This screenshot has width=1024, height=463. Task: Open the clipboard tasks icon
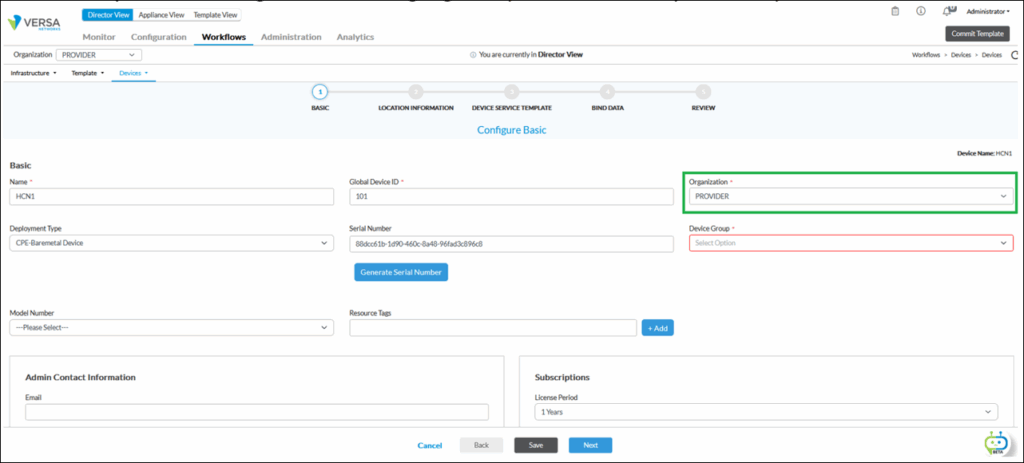coord(895,11)
